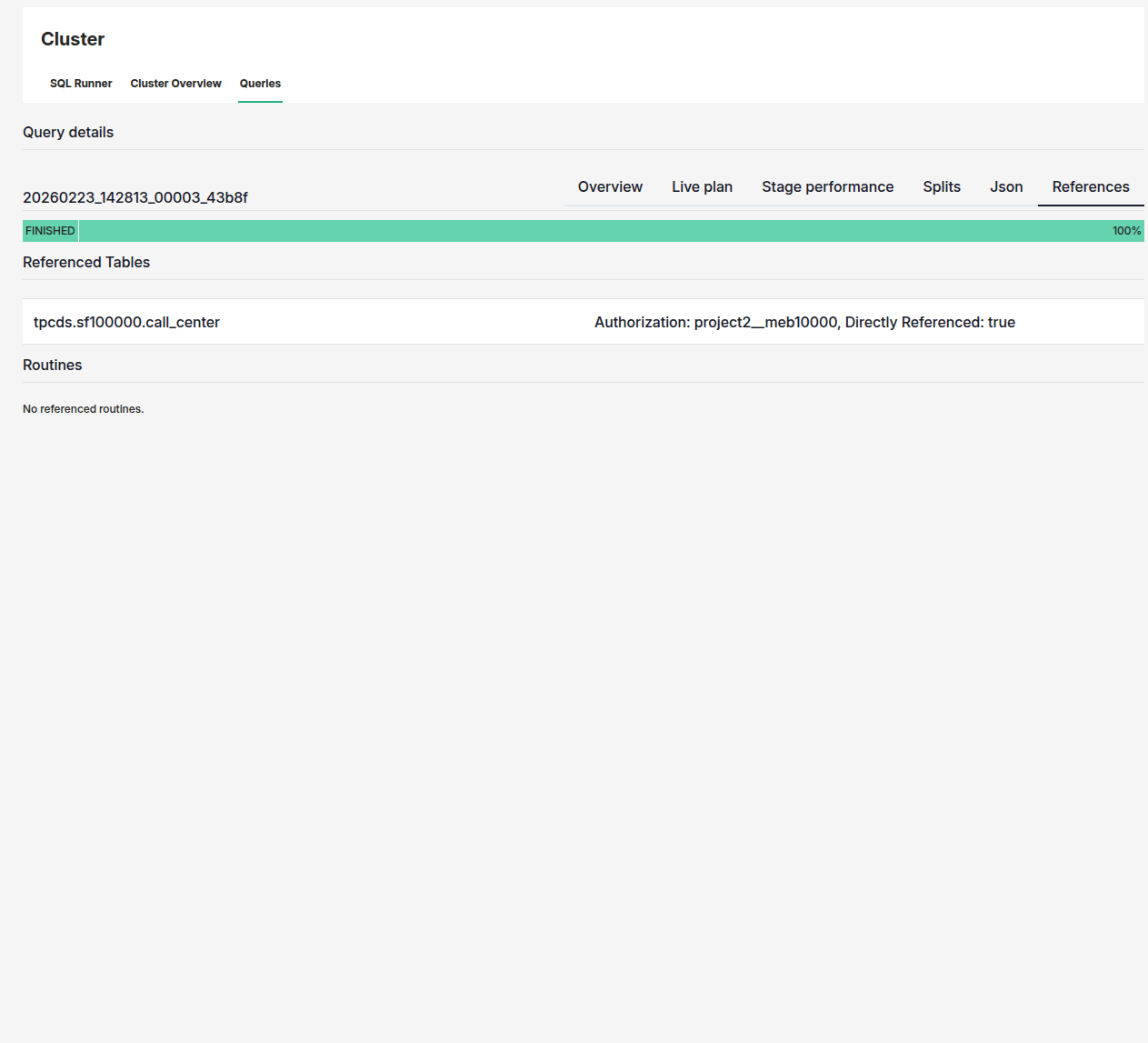Click the Query details heading
This screenshot has height=1043, width=1148.
[x=67, y=133]
